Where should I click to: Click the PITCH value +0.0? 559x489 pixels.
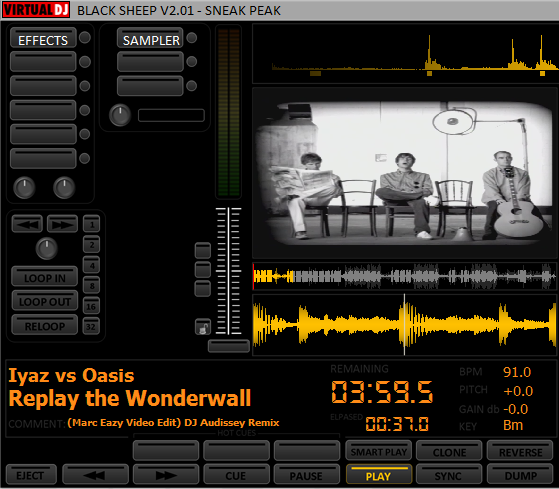(x=518, y=391)
